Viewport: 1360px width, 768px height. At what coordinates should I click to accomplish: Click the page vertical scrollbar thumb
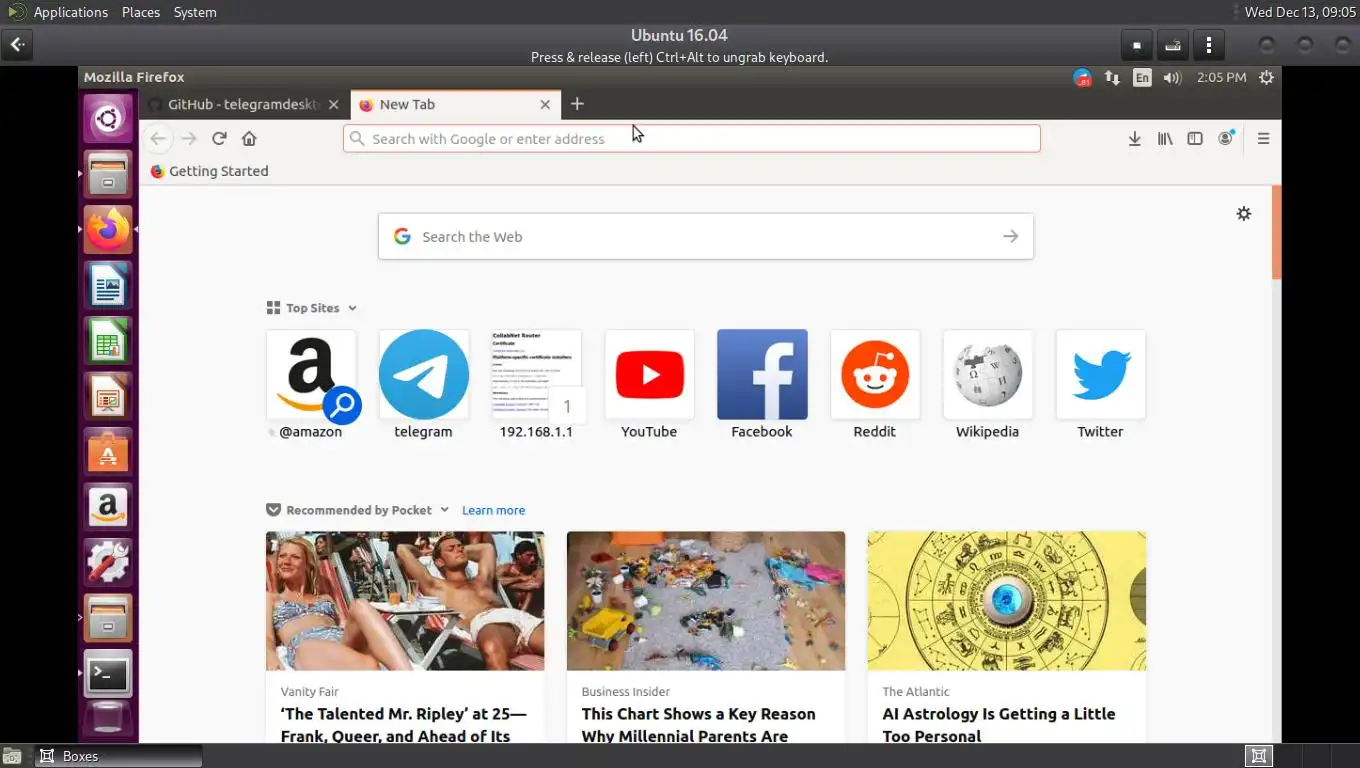tap(1276, 232)
